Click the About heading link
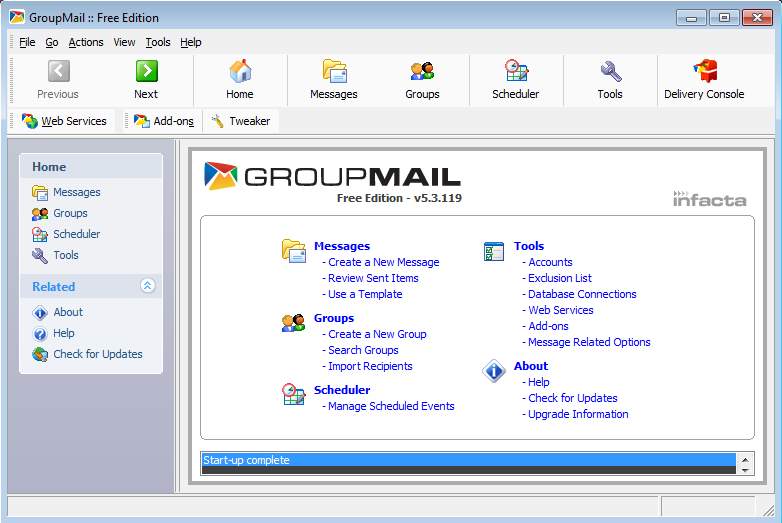This screenshot has height=523, width=782. tap(531, 366)
